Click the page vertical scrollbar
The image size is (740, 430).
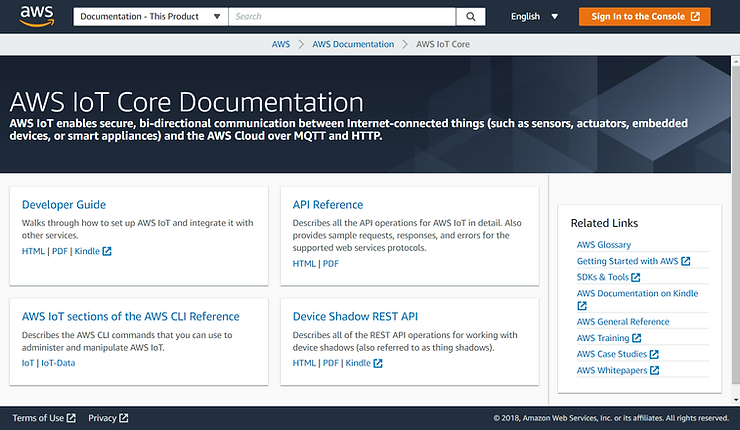(x=735, y=224)
